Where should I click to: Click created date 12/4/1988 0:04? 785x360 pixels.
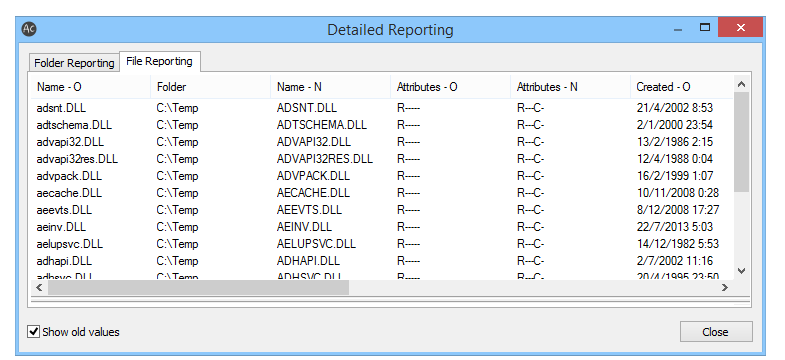[x=674, y=159]
